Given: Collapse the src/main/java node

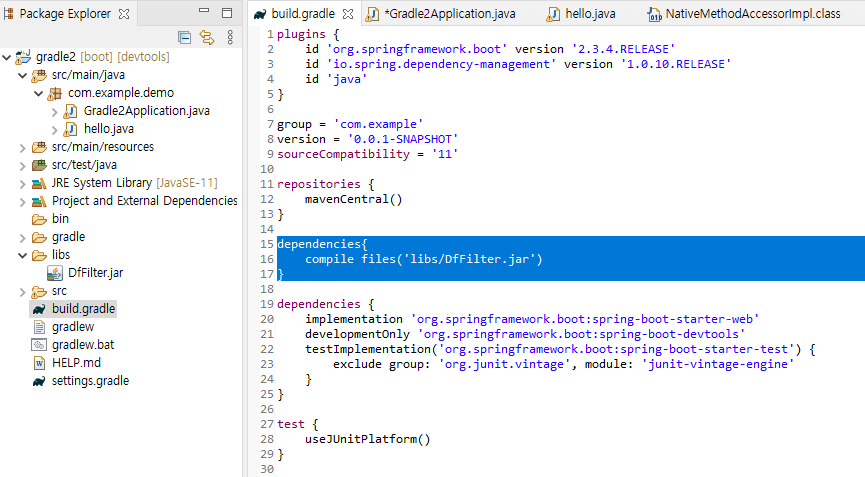Looking at the screenshot, I should click(23, 75).
